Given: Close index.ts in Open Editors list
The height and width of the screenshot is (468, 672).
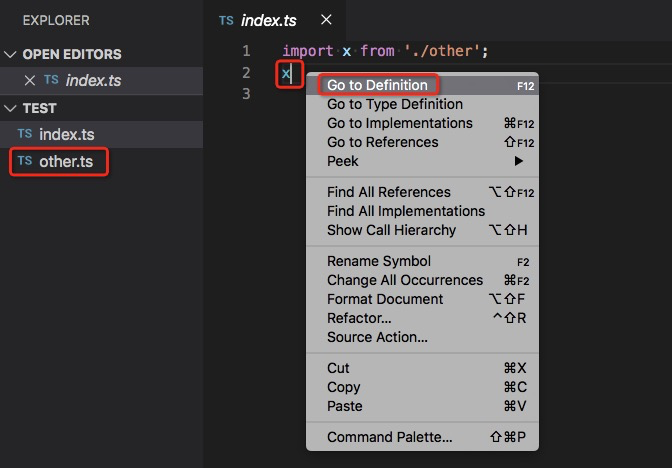Looking at the screenshot, I should tap(29, 80).
